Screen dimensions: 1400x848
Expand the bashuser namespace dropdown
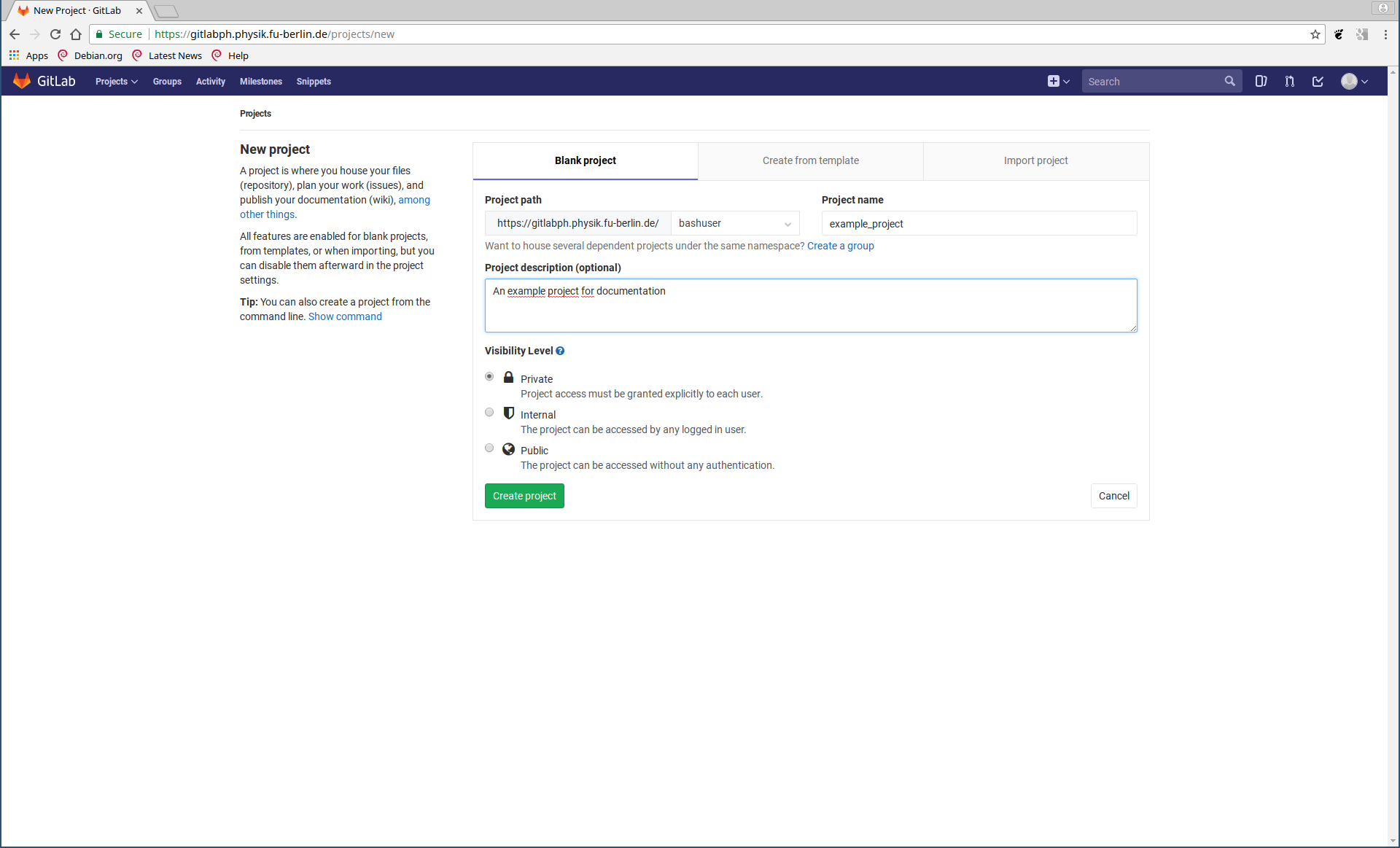pyautogui.click(x=734, y=224)
